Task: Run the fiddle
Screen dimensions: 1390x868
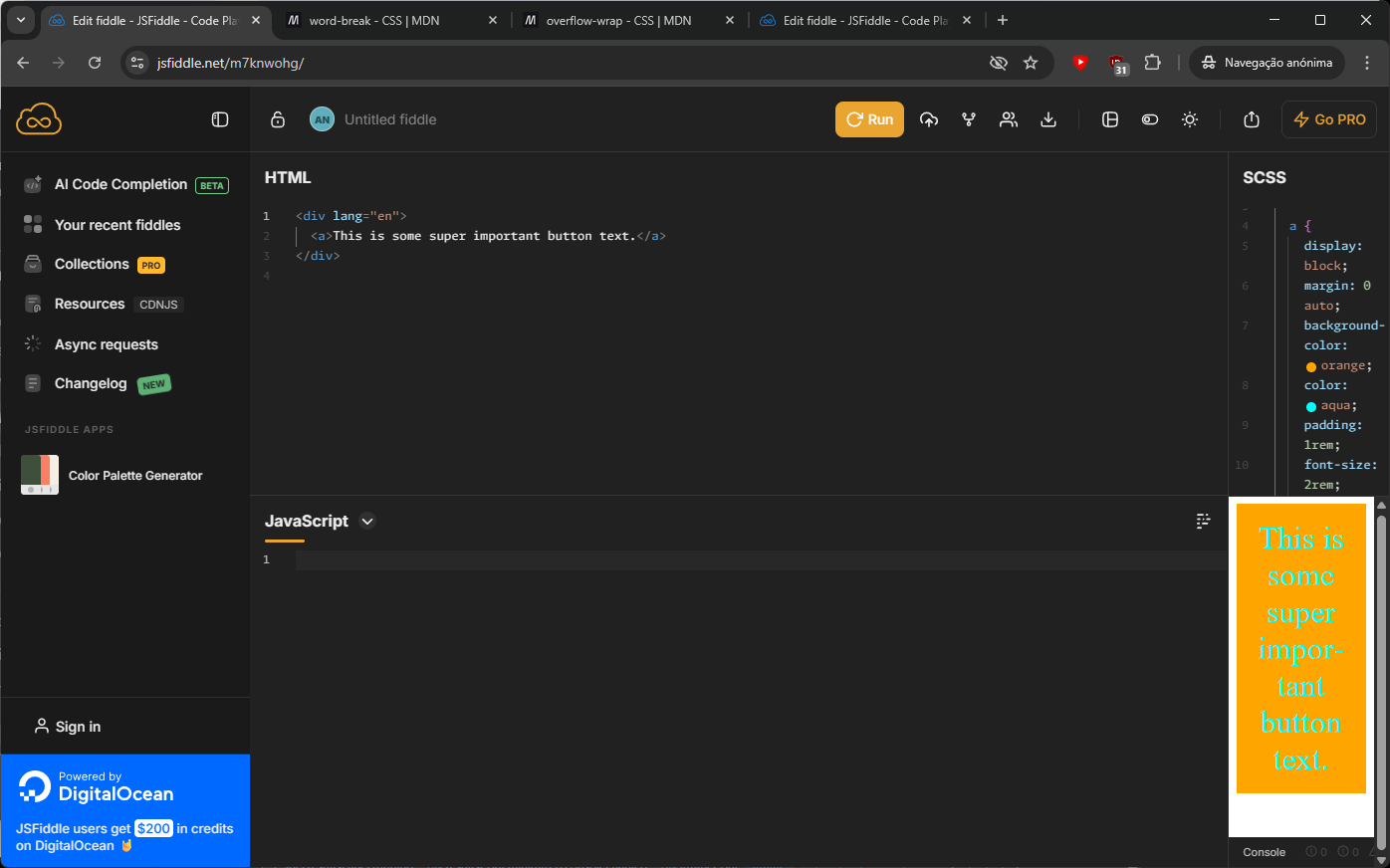Action: (x=869, y=119)
